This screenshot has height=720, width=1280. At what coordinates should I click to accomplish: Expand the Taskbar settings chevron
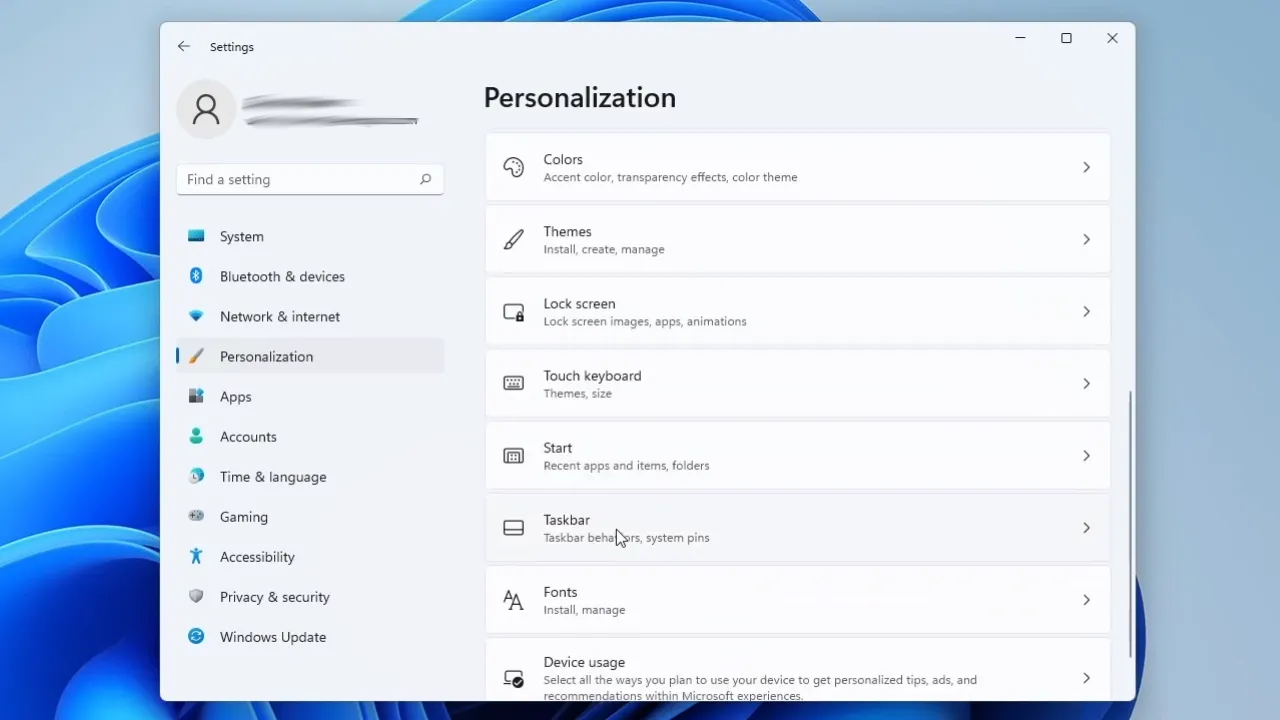click(1086, 528)
